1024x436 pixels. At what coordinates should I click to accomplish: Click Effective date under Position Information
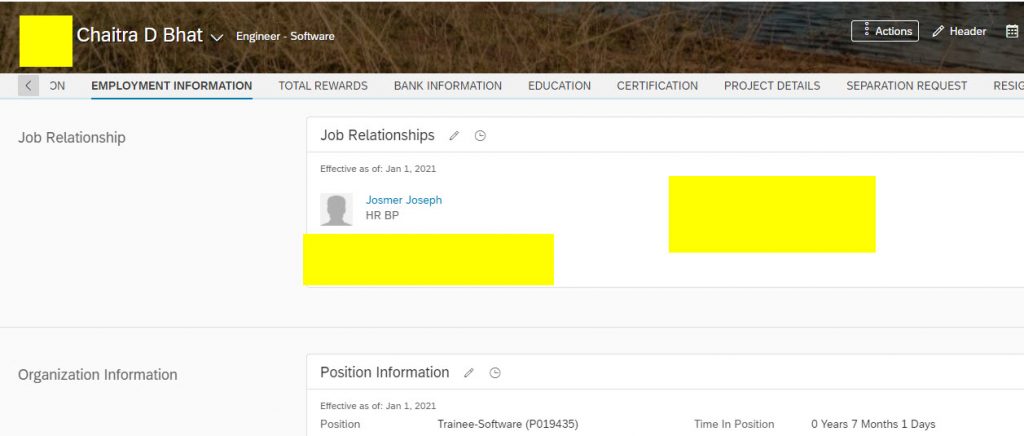[378, 405]
